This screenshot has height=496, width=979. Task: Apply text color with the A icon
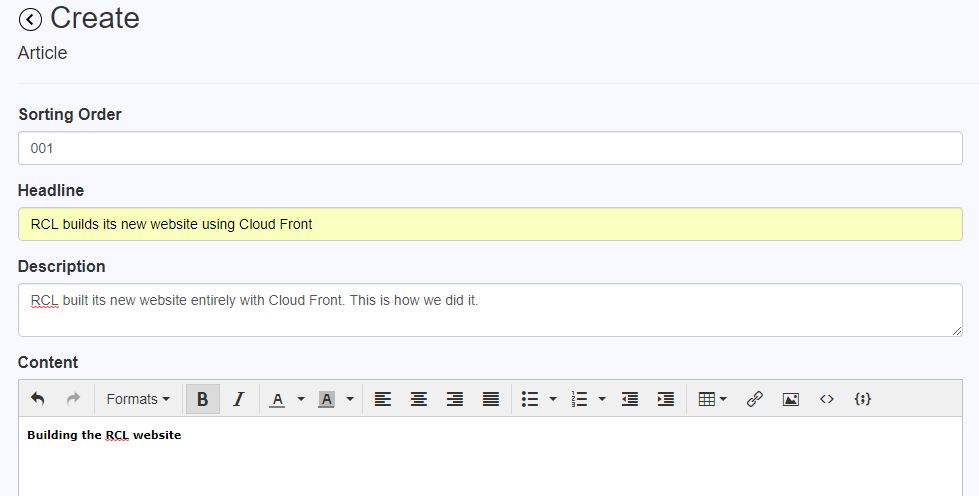tap(277, 399)
